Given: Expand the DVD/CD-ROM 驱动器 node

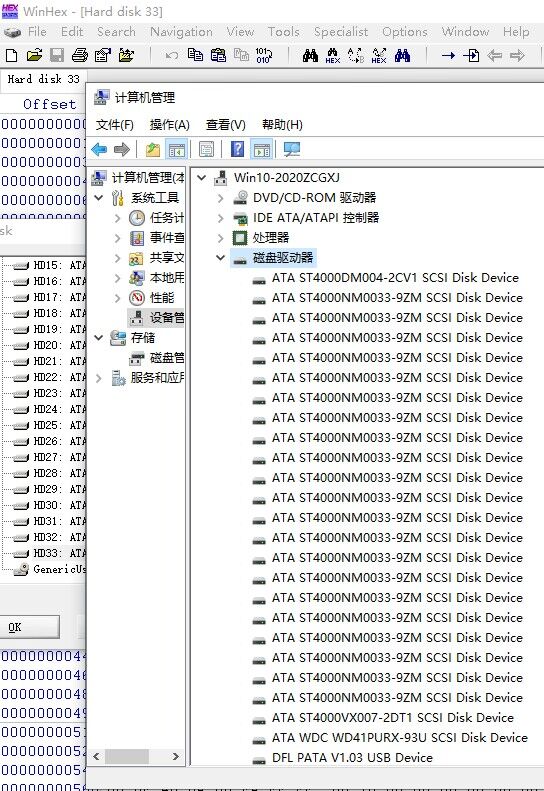Looking at the screenshot, I should tap(221, 198).
